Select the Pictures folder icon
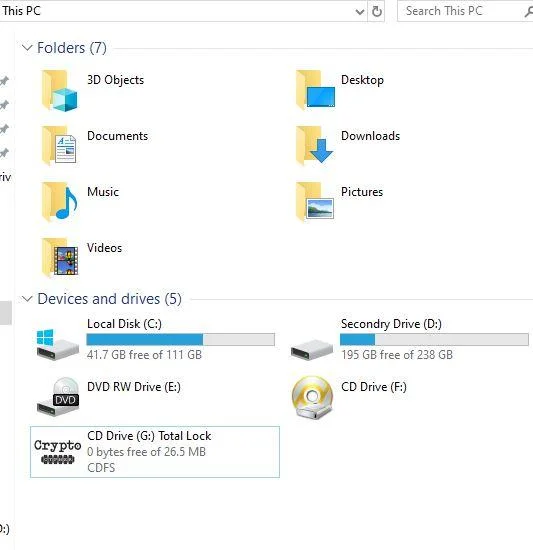Viewport: 533px width, 550px height. point(315,202)
